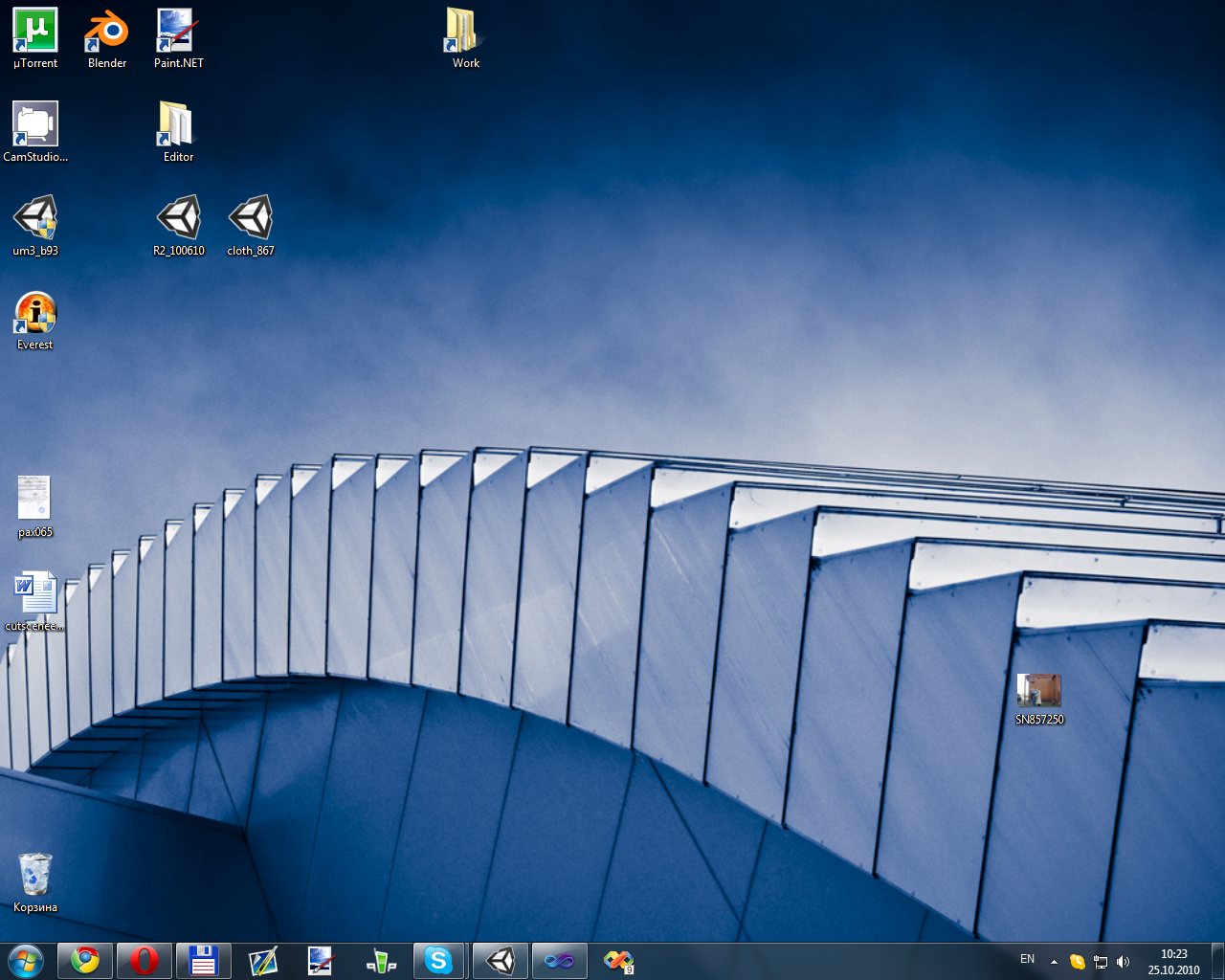Open the EN language selector
This screenshot has height=980, width=1225.
[1027, 959]
